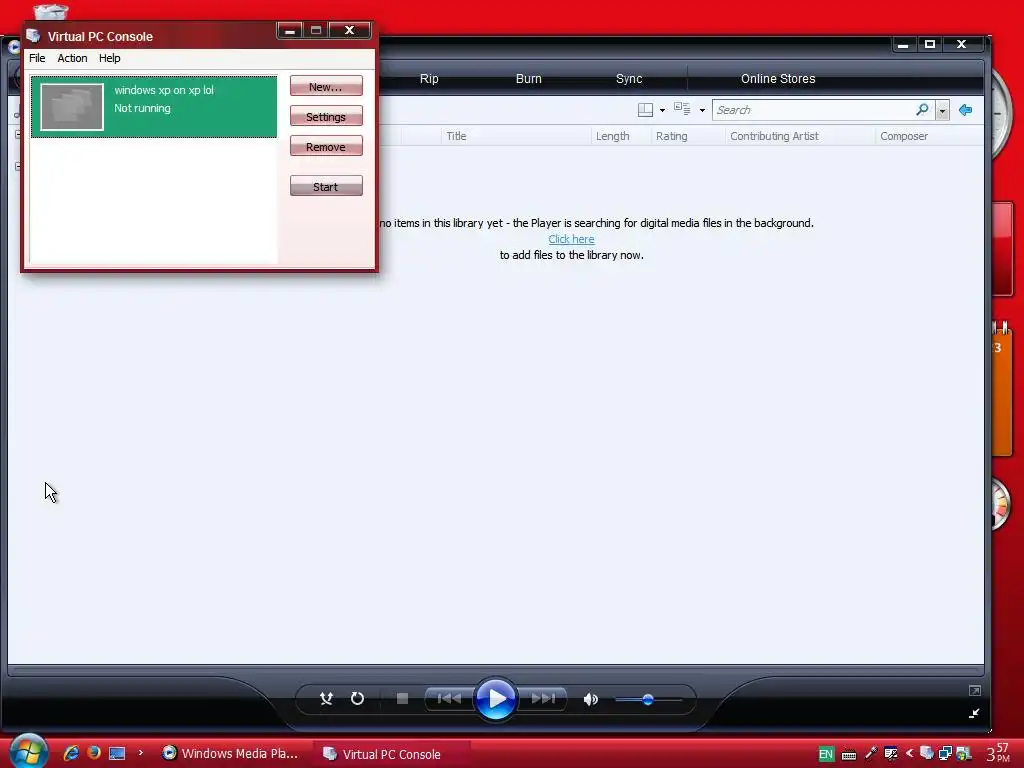
Task: Click the view options icon in Media Player
Action: point(682,109)
